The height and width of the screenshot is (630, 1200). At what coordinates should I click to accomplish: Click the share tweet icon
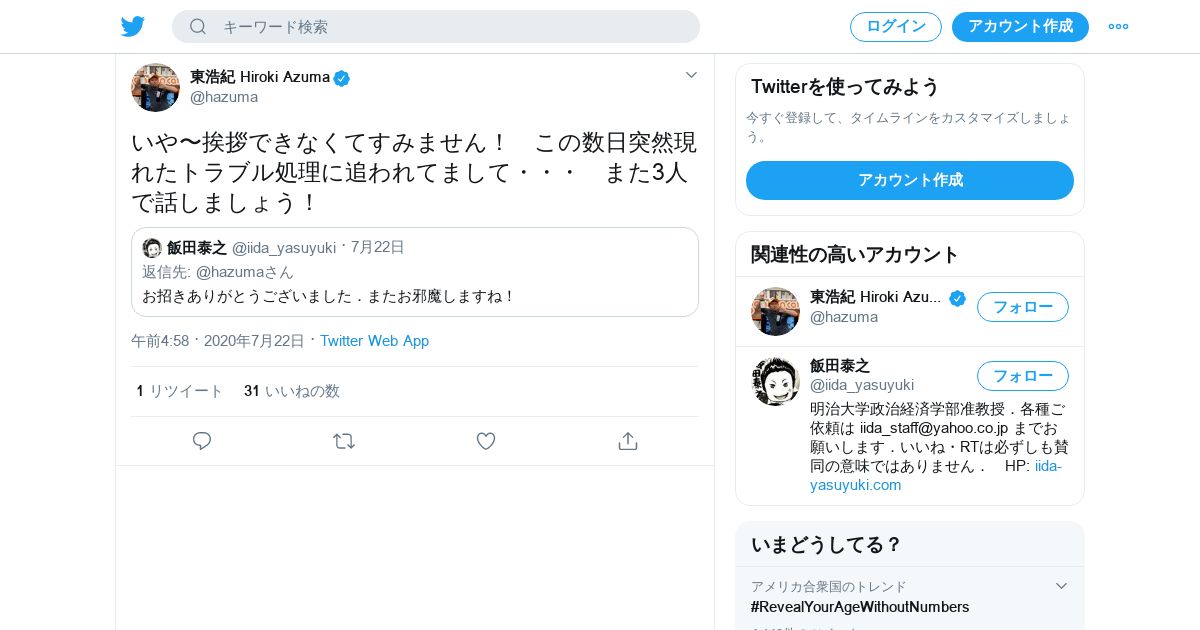[628, 441]
